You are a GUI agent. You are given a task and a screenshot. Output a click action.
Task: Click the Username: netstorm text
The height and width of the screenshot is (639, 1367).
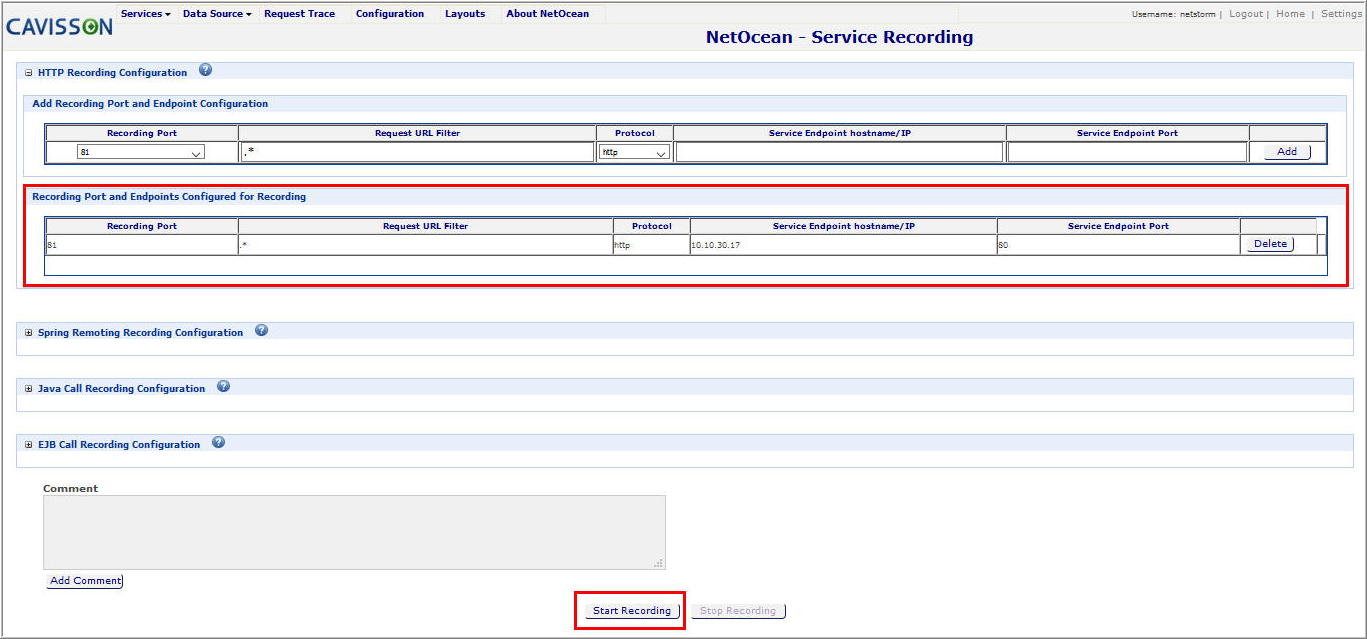coord(1173,14)
